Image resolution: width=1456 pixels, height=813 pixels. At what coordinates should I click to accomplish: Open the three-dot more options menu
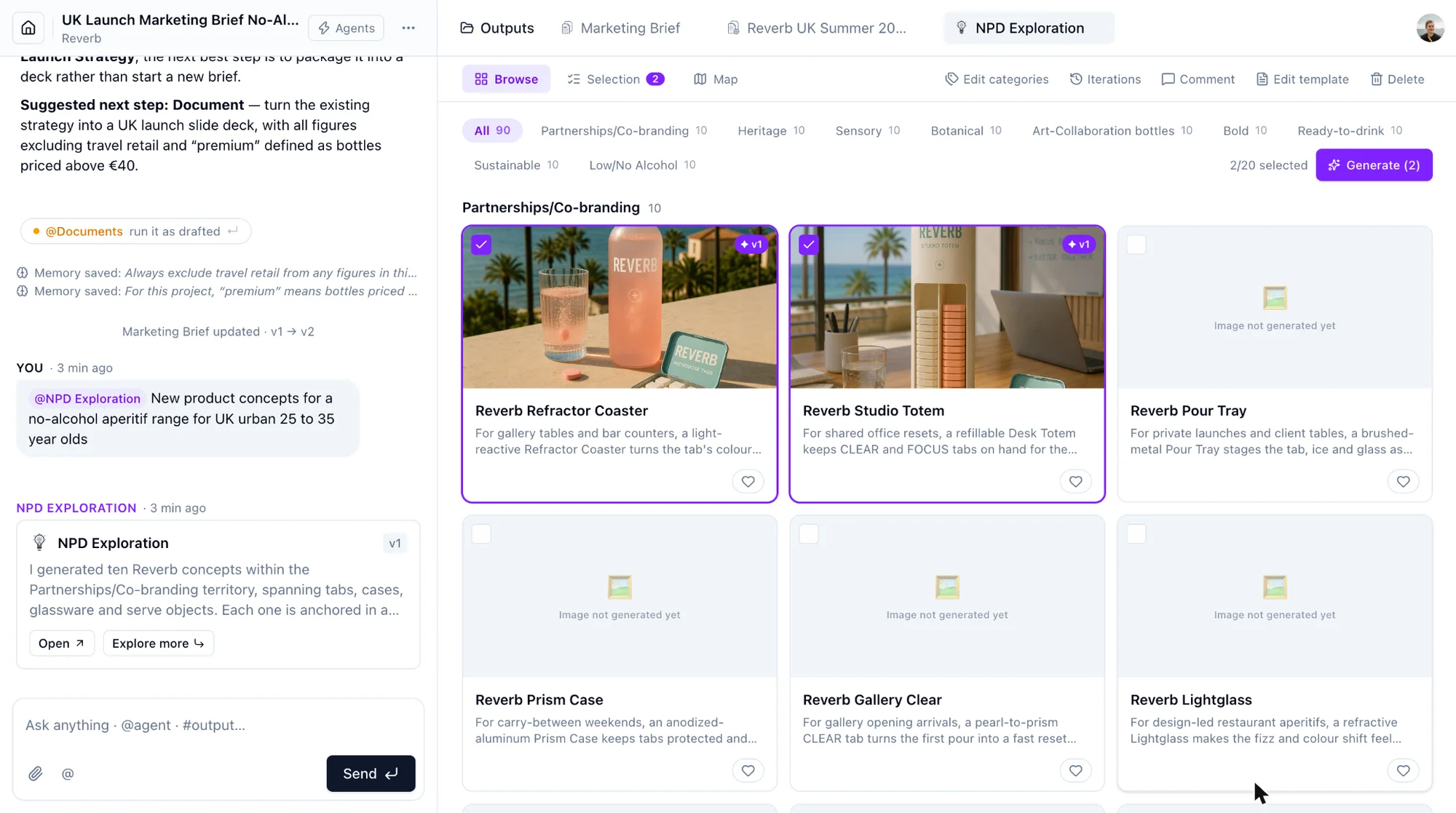point(408,28)
